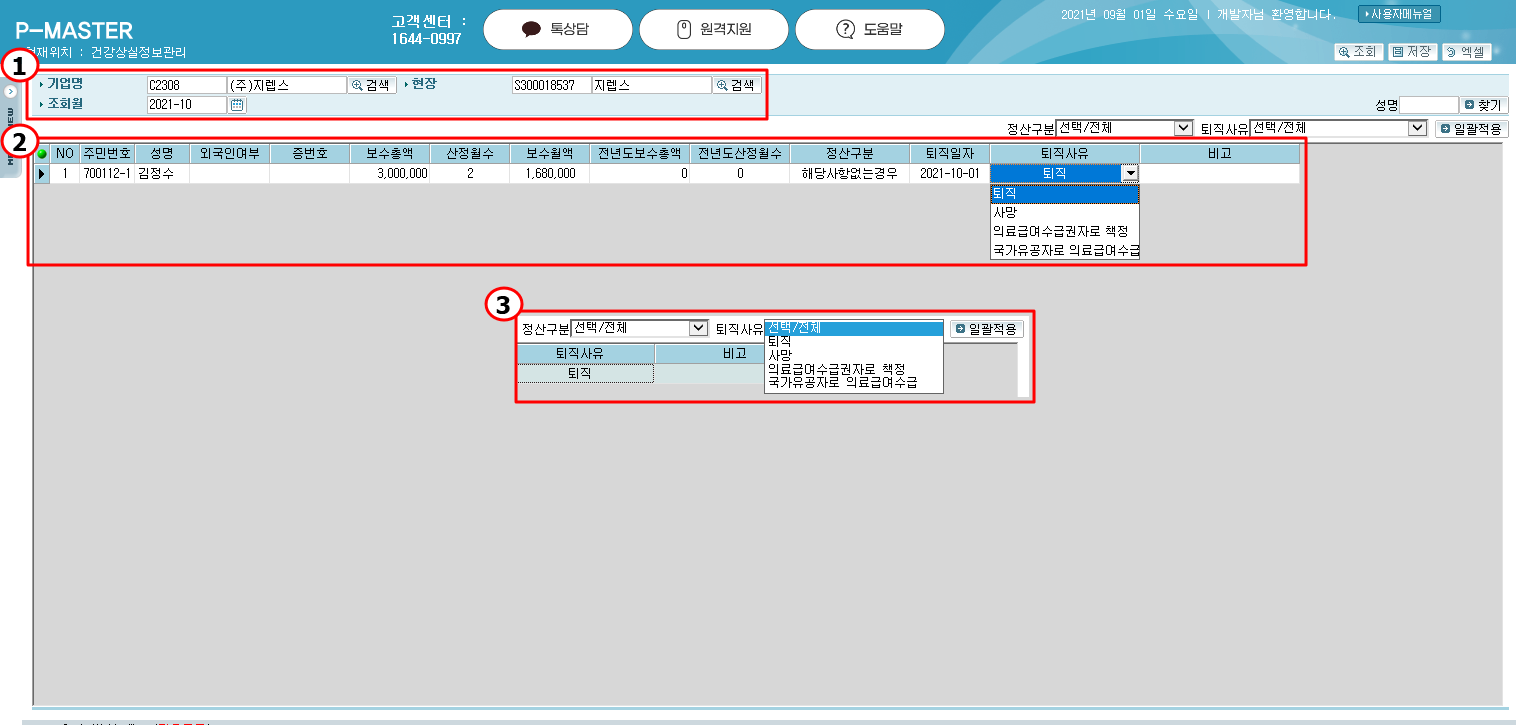This screenshot has height=725, width=1516.
Task: Click the 전년도보수총액 column header
Action: [640, 154]
